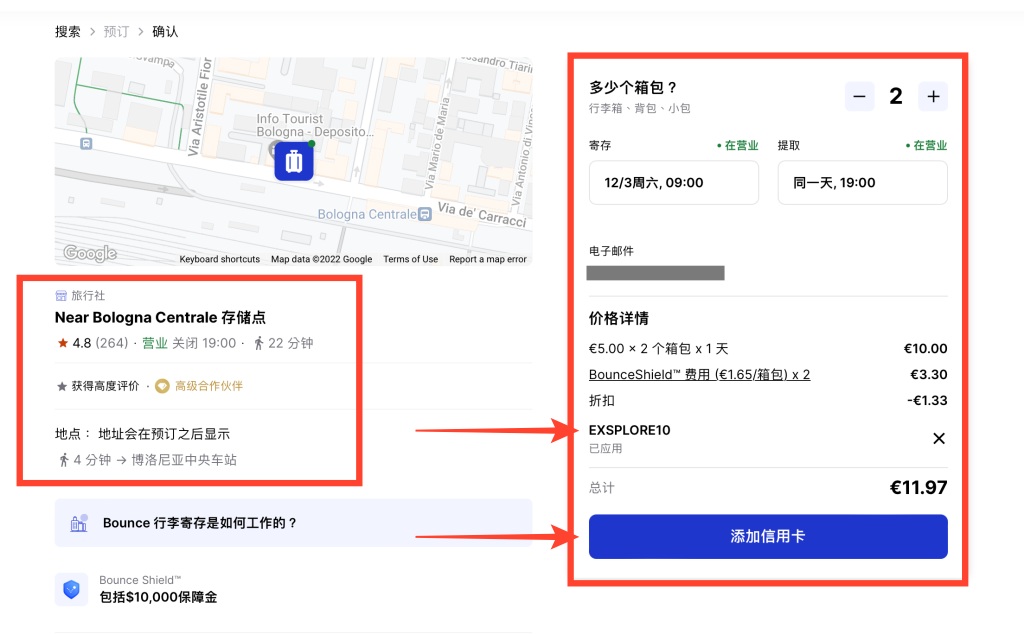Click 包括$10,000保障金 text
This screenshot has width=1024, height=634.
[158, 597]
